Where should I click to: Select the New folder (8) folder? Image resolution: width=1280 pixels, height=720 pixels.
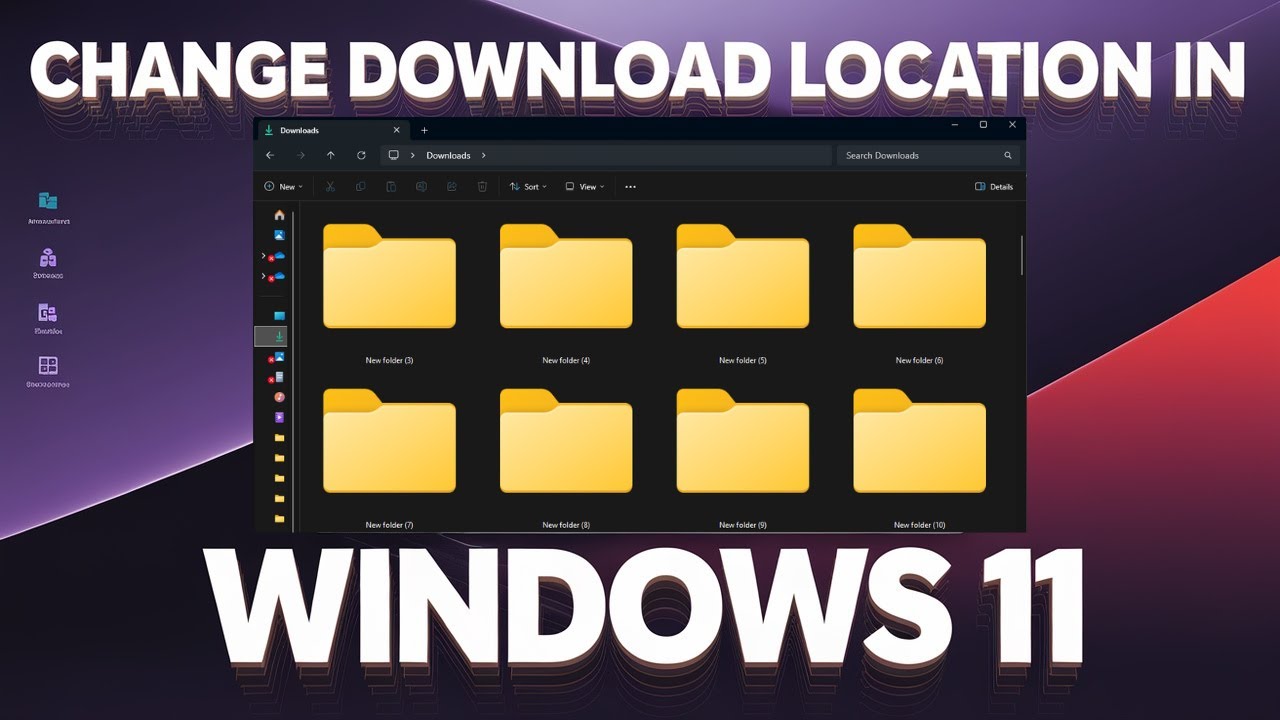pyautogui.click(x=566, y=458)
